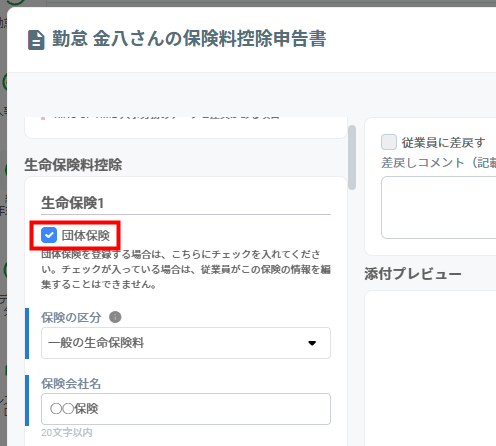Open the 保険の区分 dropdown
Screen dimensions: 496x446
pos(186,343)
